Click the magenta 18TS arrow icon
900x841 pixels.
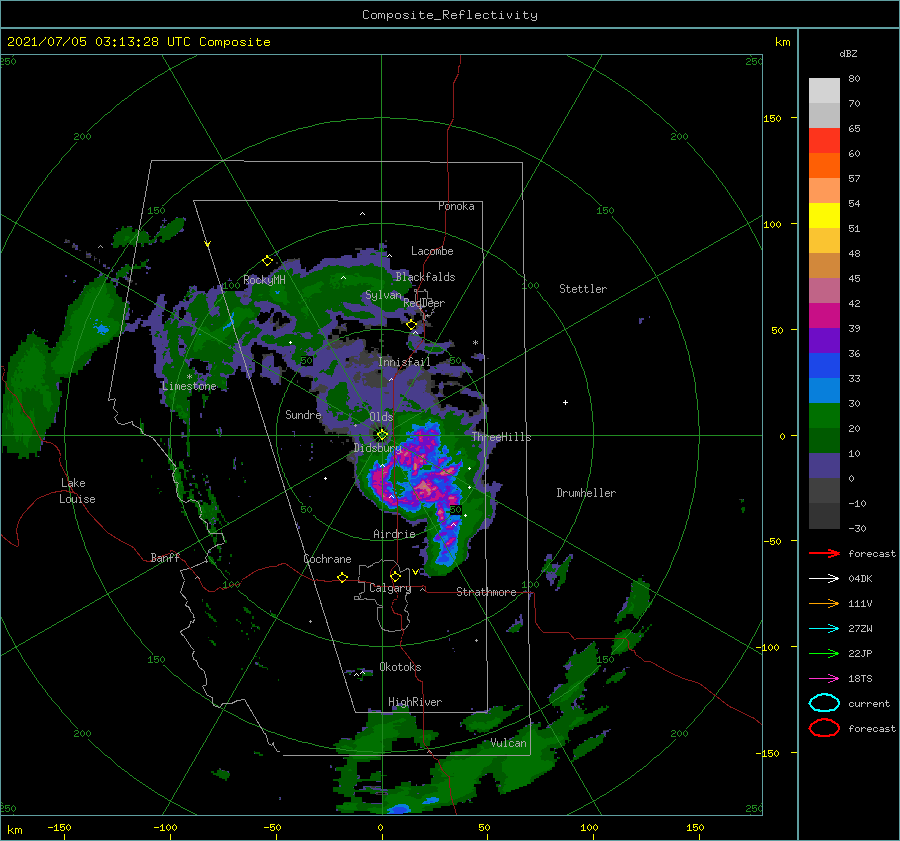coord(824,679)
